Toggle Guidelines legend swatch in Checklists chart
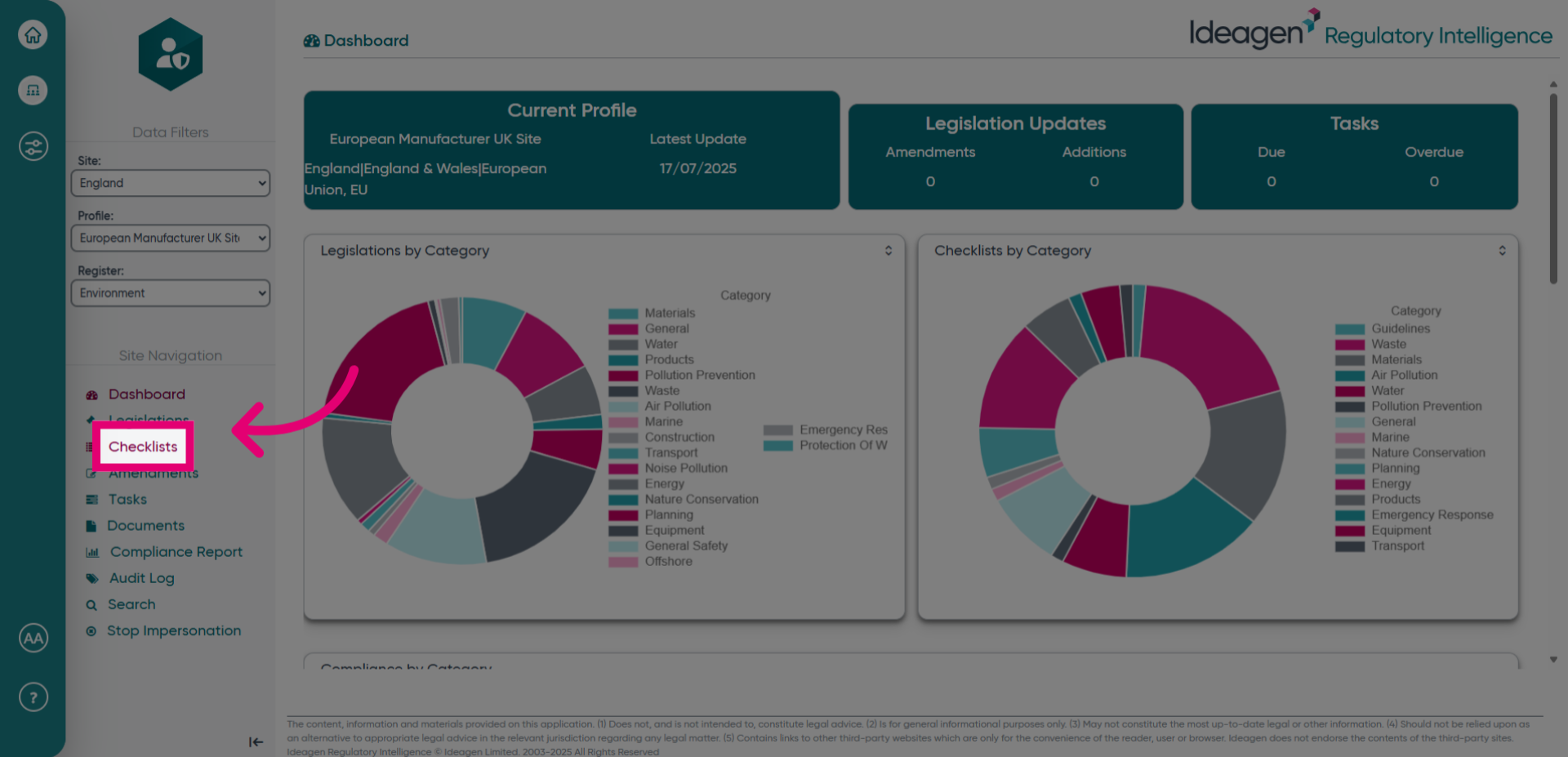 (x=1350, y=329)
